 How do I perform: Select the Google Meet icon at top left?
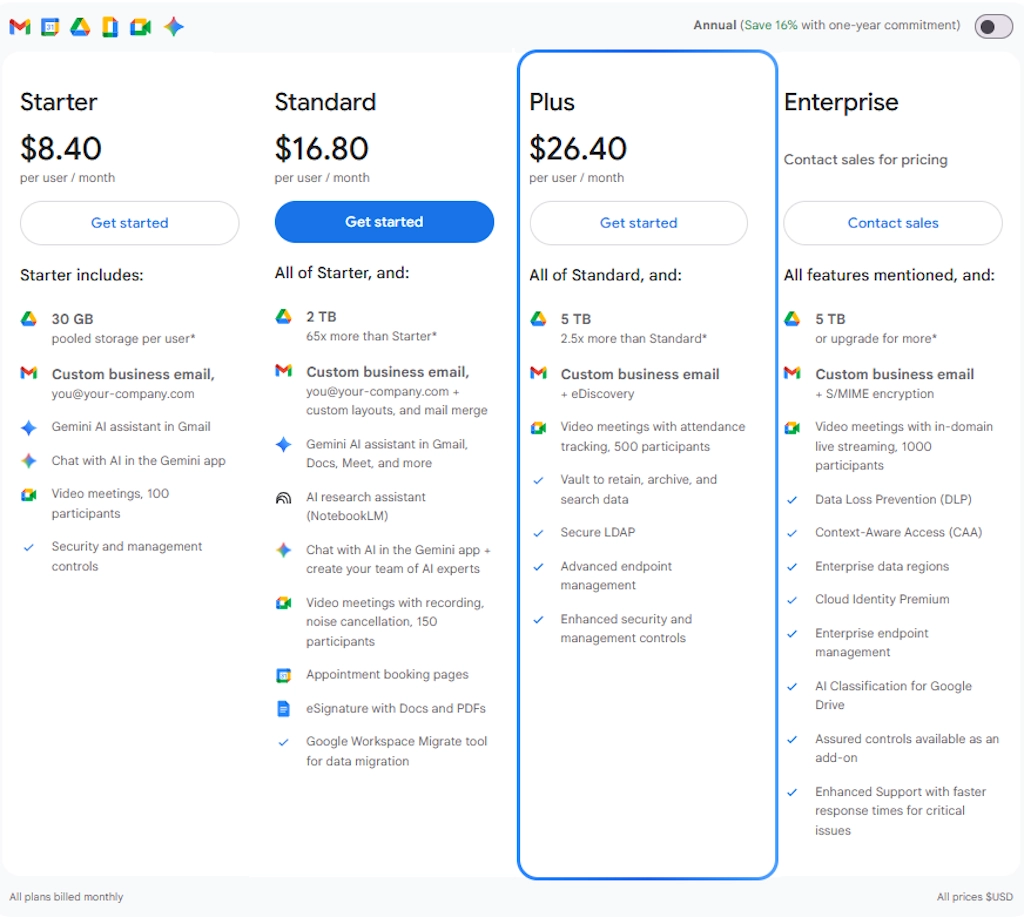pos(141,27)
